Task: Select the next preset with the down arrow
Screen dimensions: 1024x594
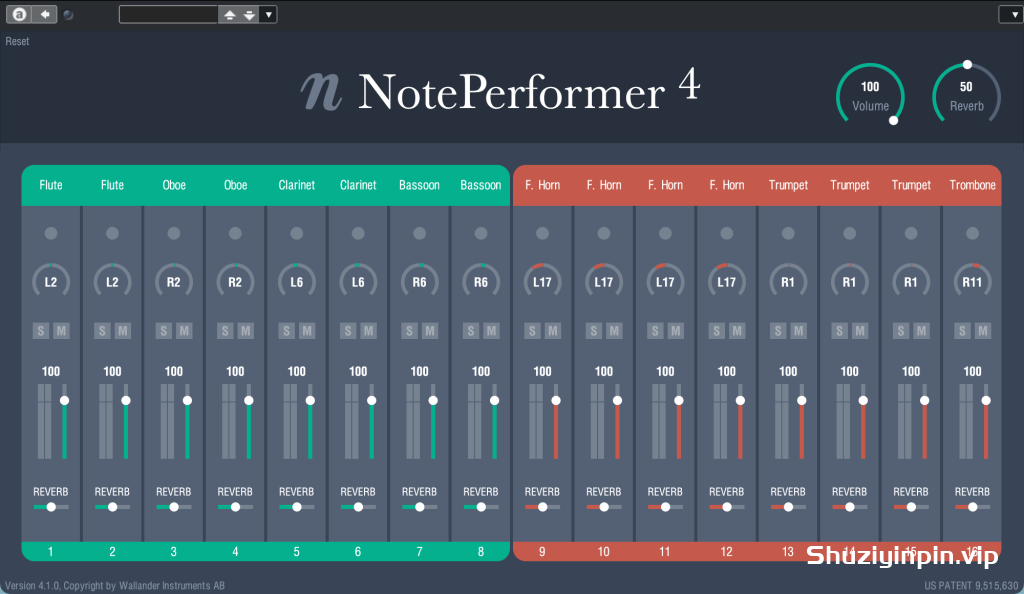Action: click(249, 14)
